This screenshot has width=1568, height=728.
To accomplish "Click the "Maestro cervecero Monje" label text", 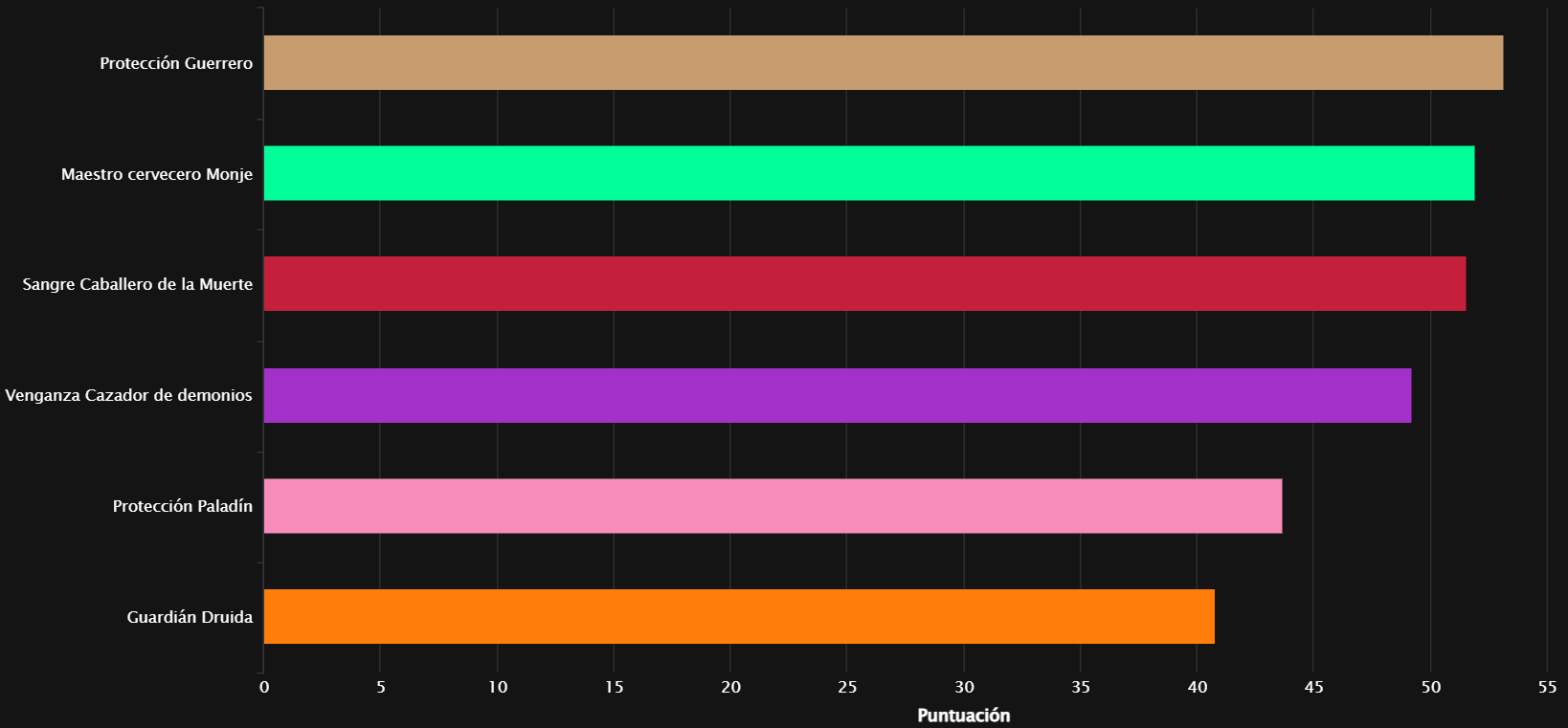I will point(157,174).
